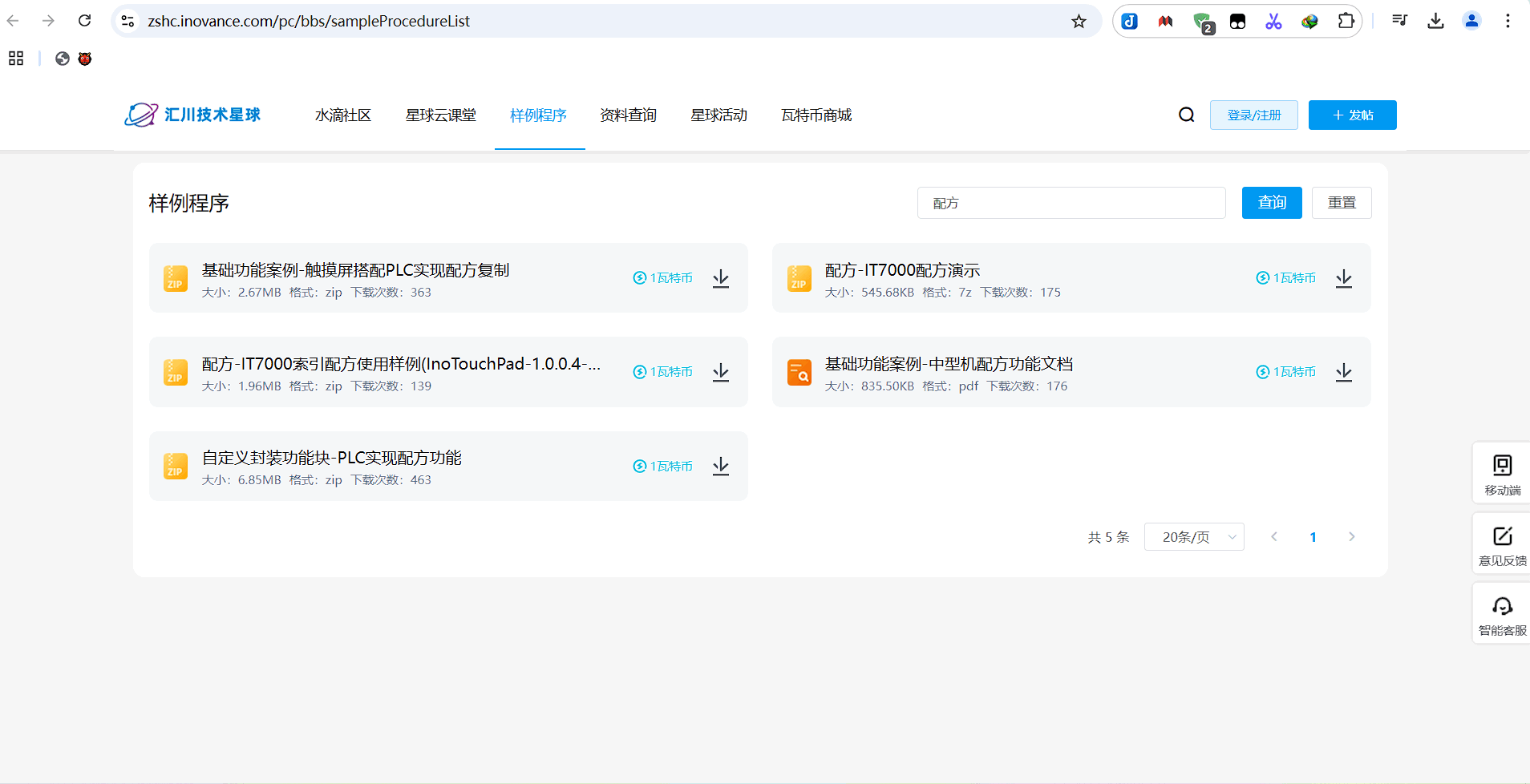The image size is (1530, 784).
Task: Switch to the 水滴社区 tab
Action: (x=343, y=115)
